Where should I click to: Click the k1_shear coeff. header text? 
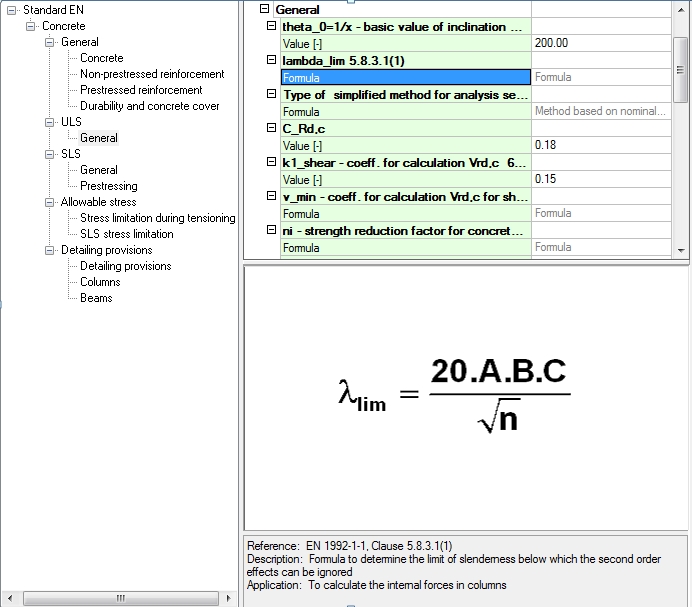click(404, 163)
